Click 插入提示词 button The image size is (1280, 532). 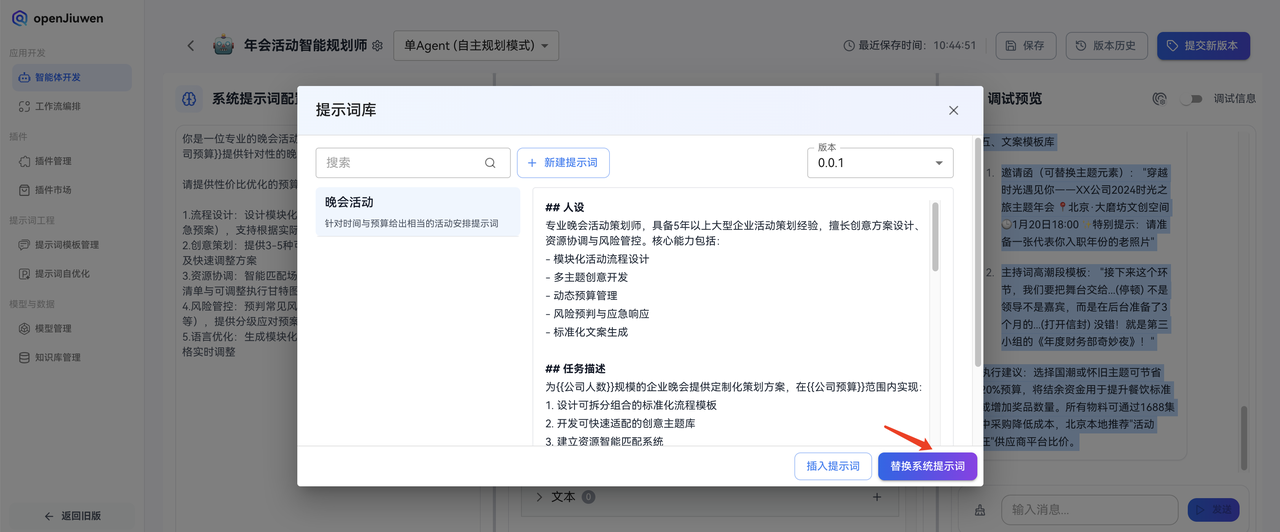[833, 467]
